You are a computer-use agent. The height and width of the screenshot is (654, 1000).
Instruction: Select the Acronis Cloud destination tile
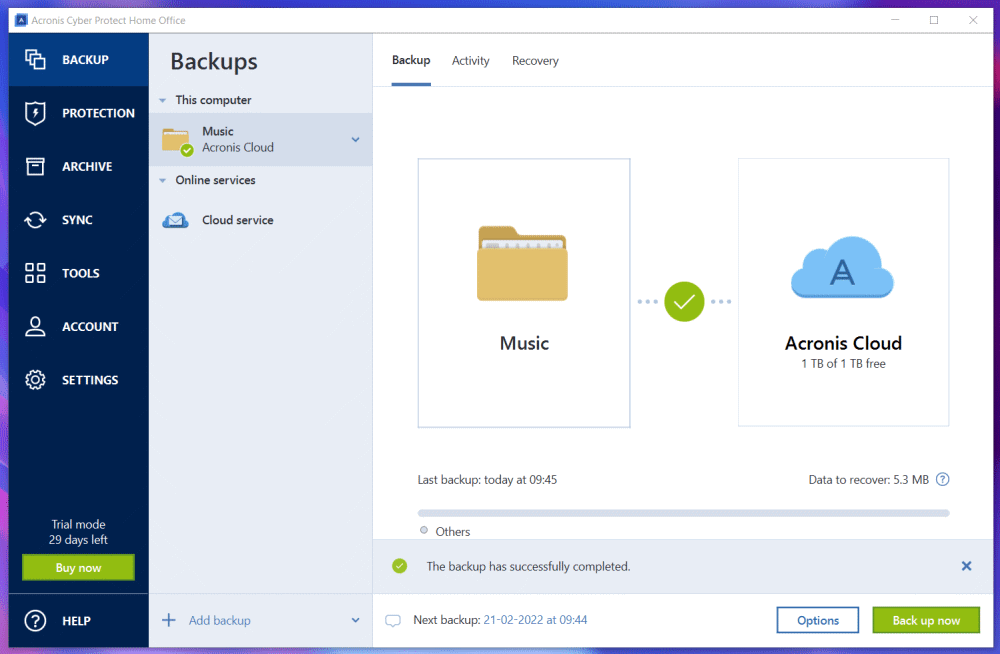pos(843,292)
